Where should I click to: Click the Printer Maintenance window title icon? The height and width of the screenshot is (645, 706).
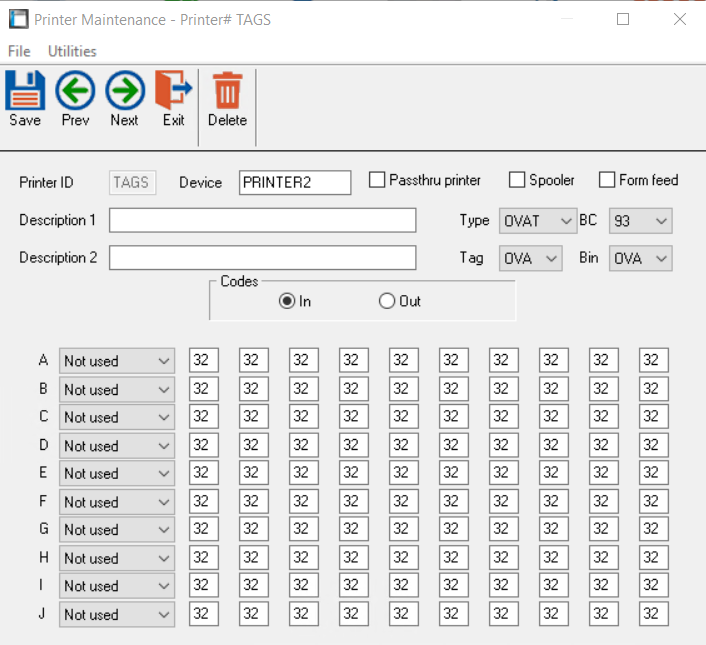18,19
